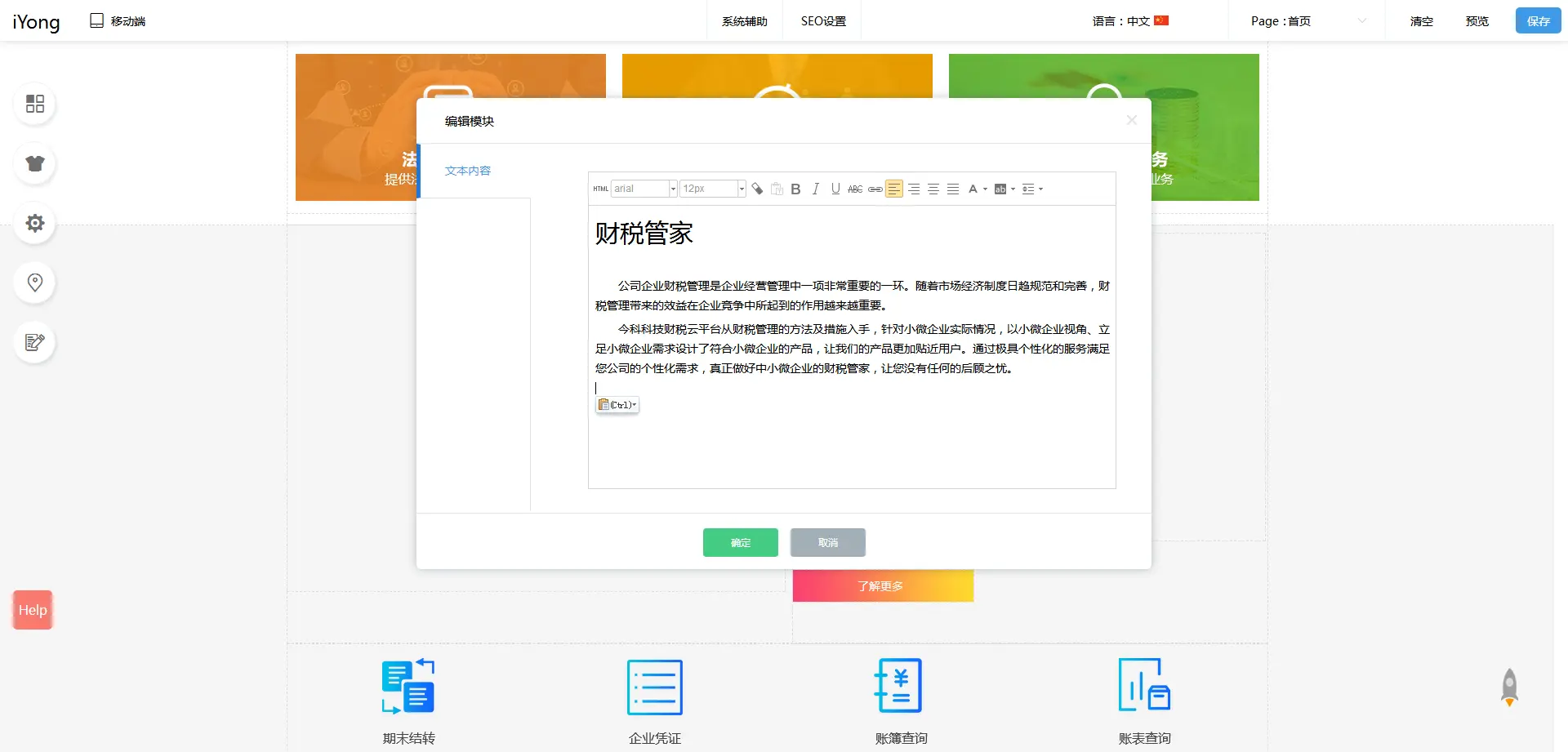Select the 文本内容 tab
Screen dimensions: 1568x752
[468, 171]
